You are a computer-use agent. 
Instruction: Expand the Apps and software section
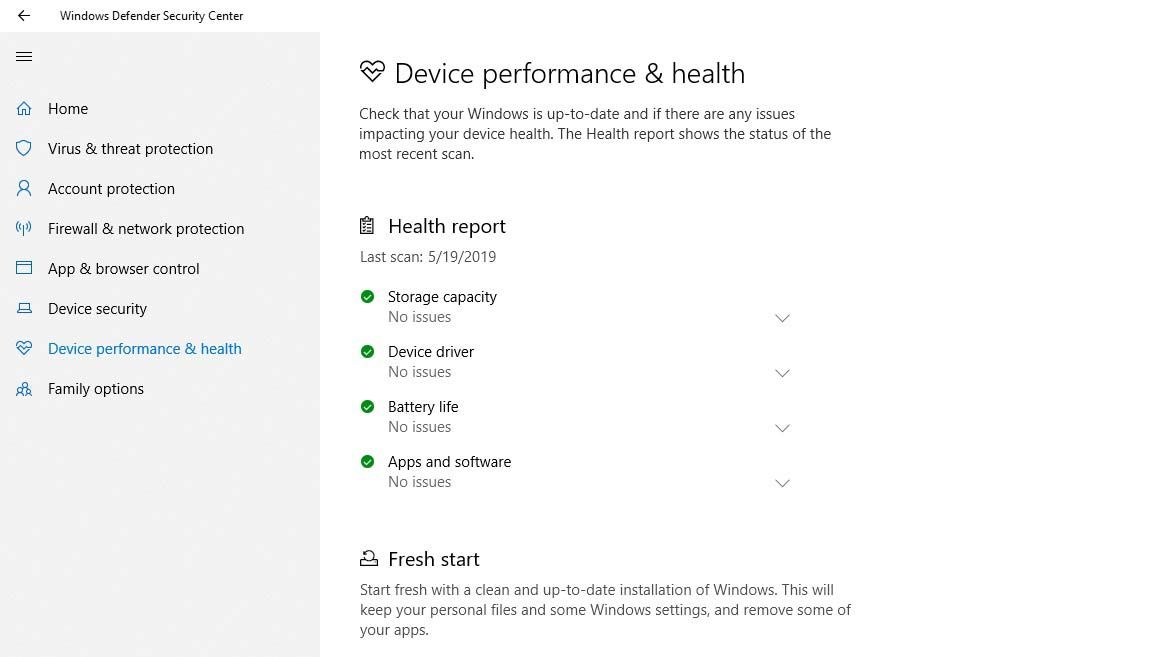coord(783,483)
